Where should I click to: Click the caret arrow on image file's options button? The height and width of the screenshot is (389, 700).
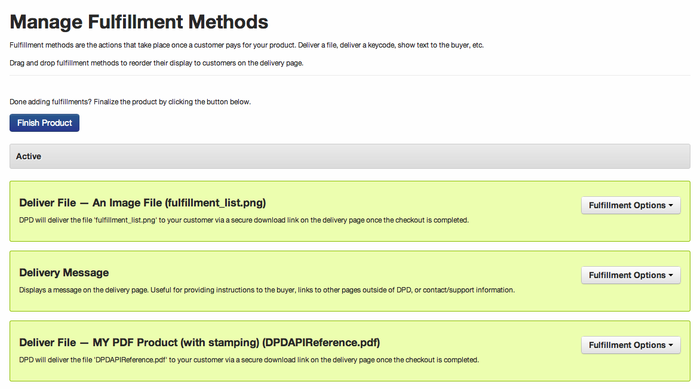point(671,205)
